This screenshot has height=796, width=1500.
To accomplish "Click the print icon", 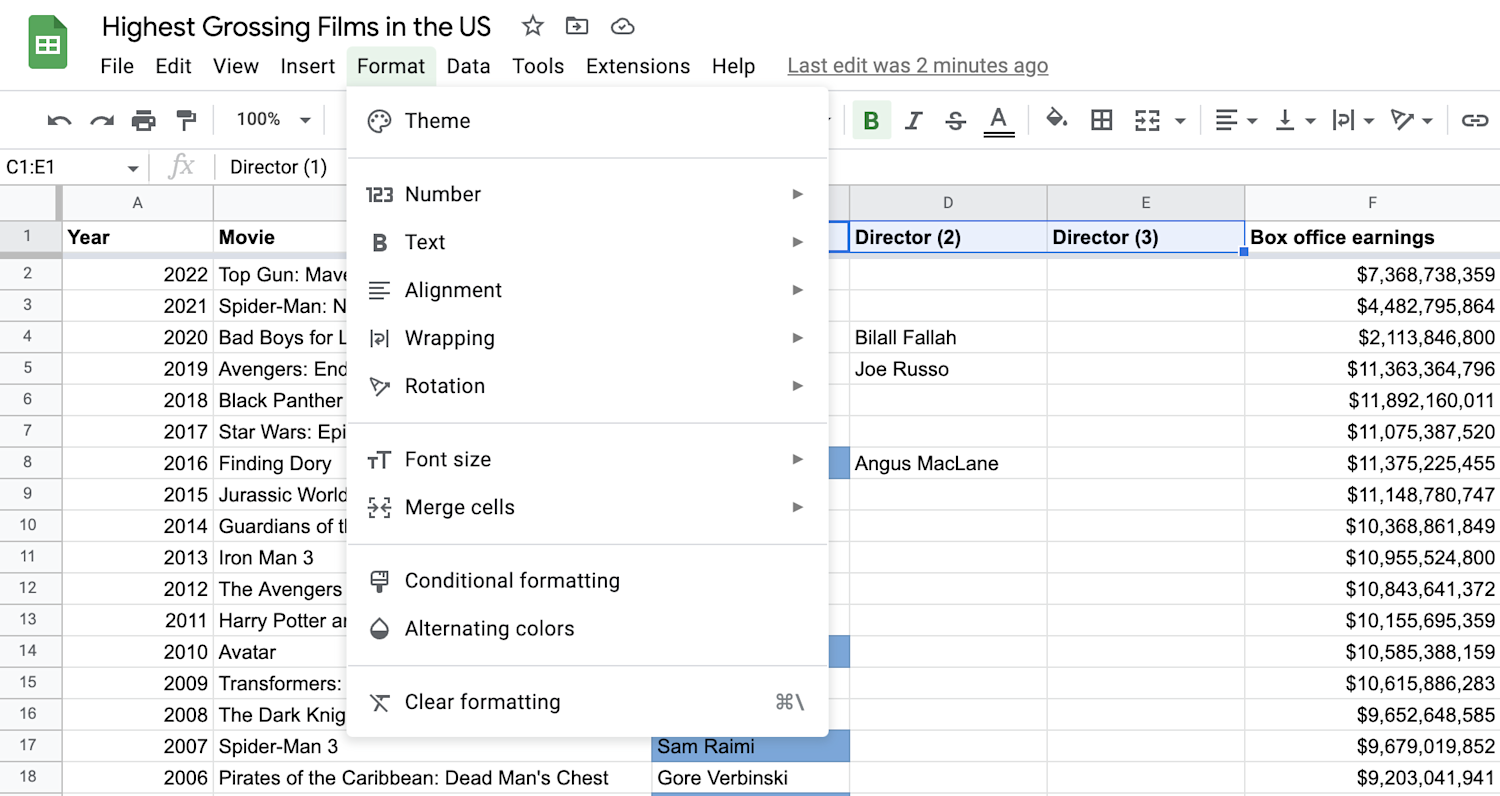I will pyautogui.click(x=144, y=121).
